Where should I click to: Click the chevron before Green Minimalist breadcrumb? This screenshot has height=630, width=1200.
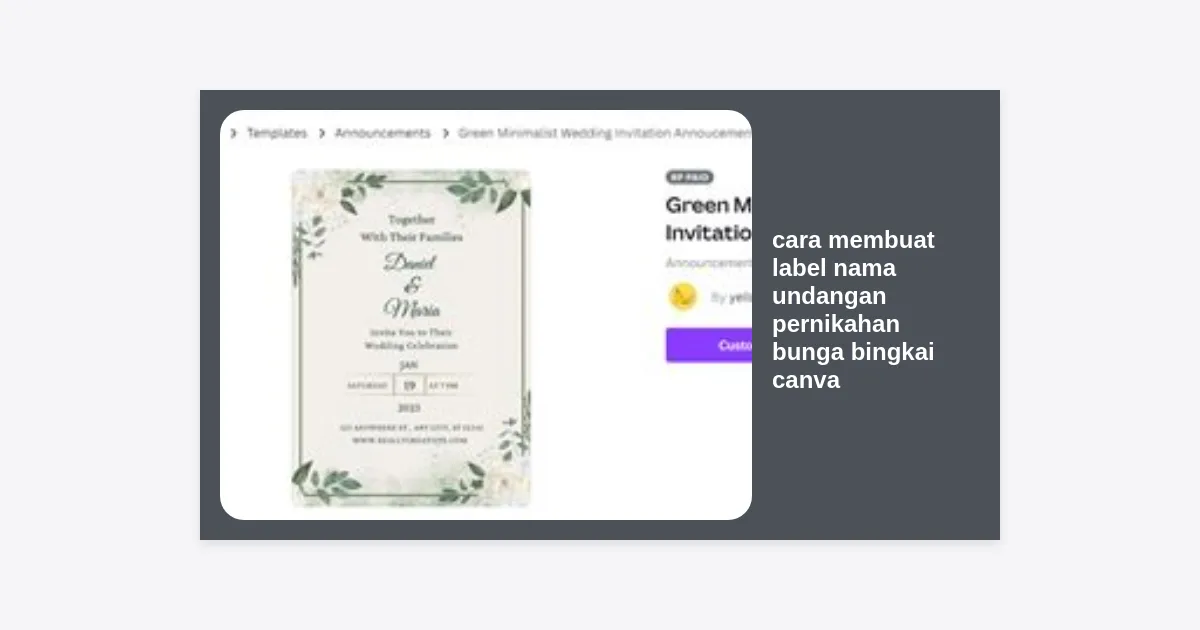tap(446, 133)
